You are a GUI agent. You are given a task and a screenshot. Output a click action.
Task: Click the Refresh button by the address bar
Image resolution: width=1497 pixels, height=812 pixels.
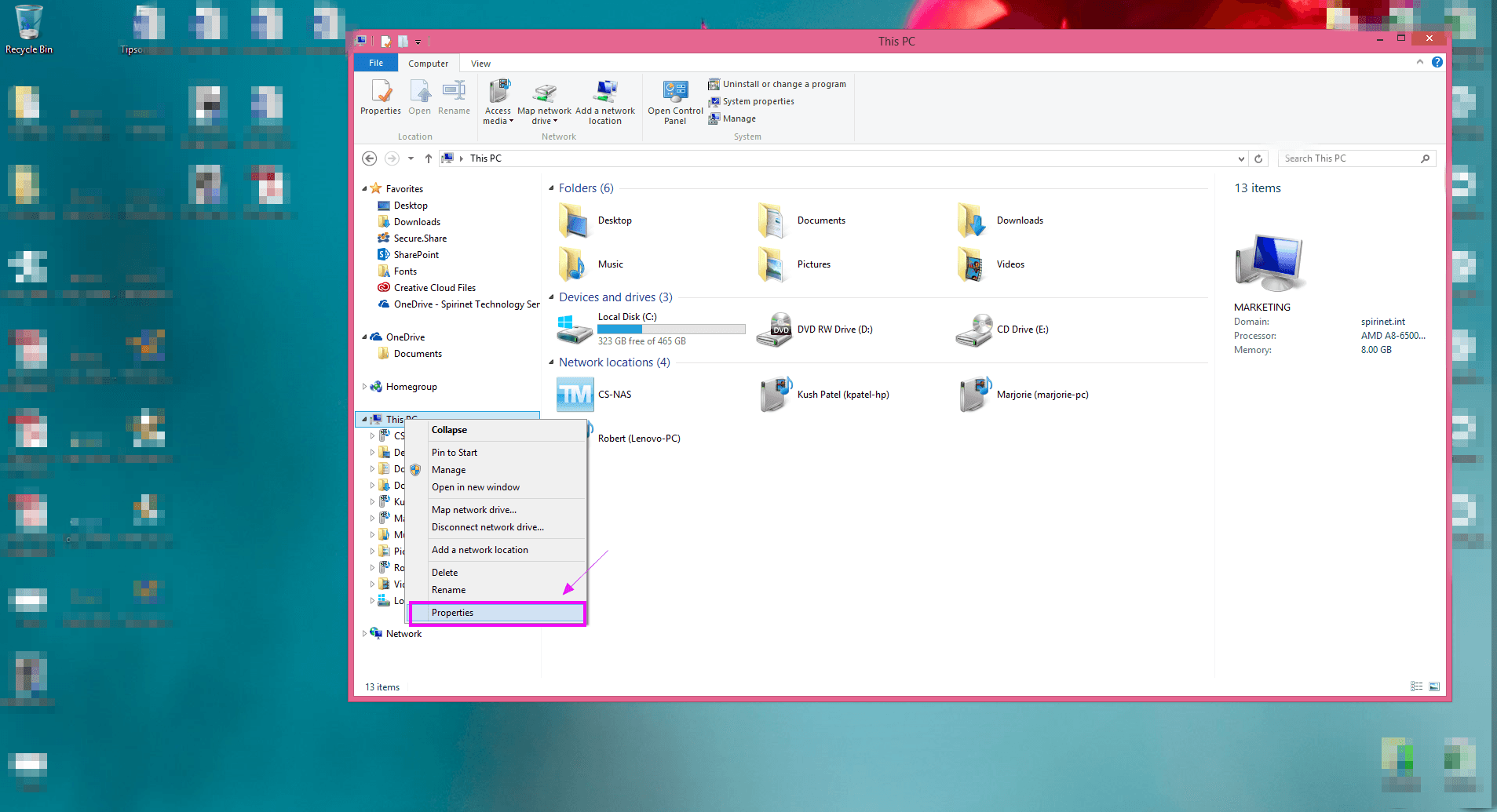pyautogui.click(x=1258, y=158)
